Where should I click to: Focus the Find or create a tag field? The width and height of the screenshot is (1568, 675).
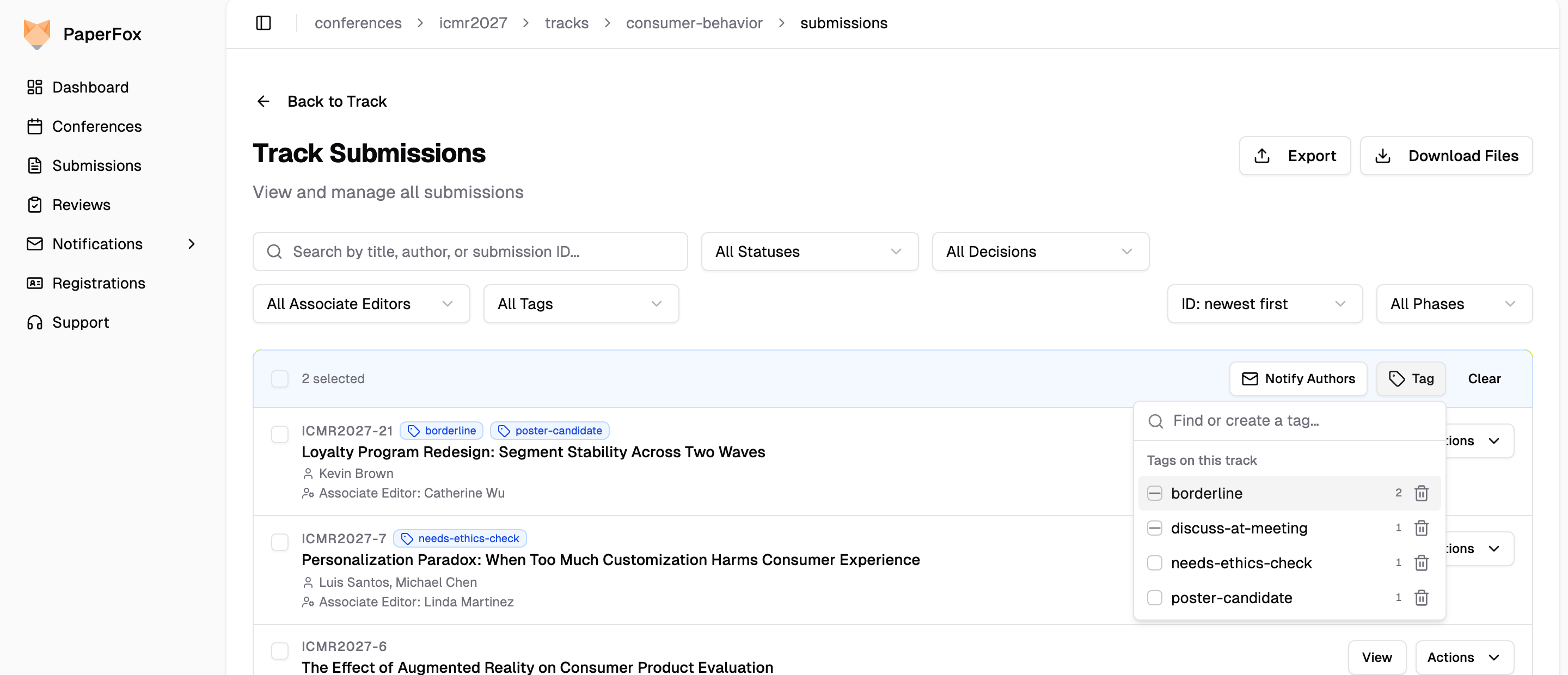click(1289, 421)
